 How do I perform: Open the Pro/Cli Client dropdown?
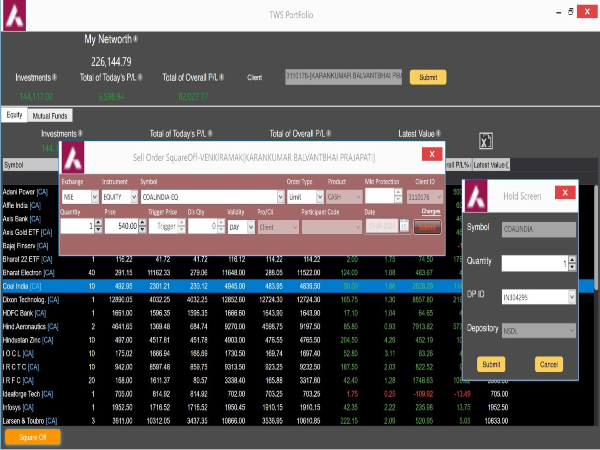295,227
